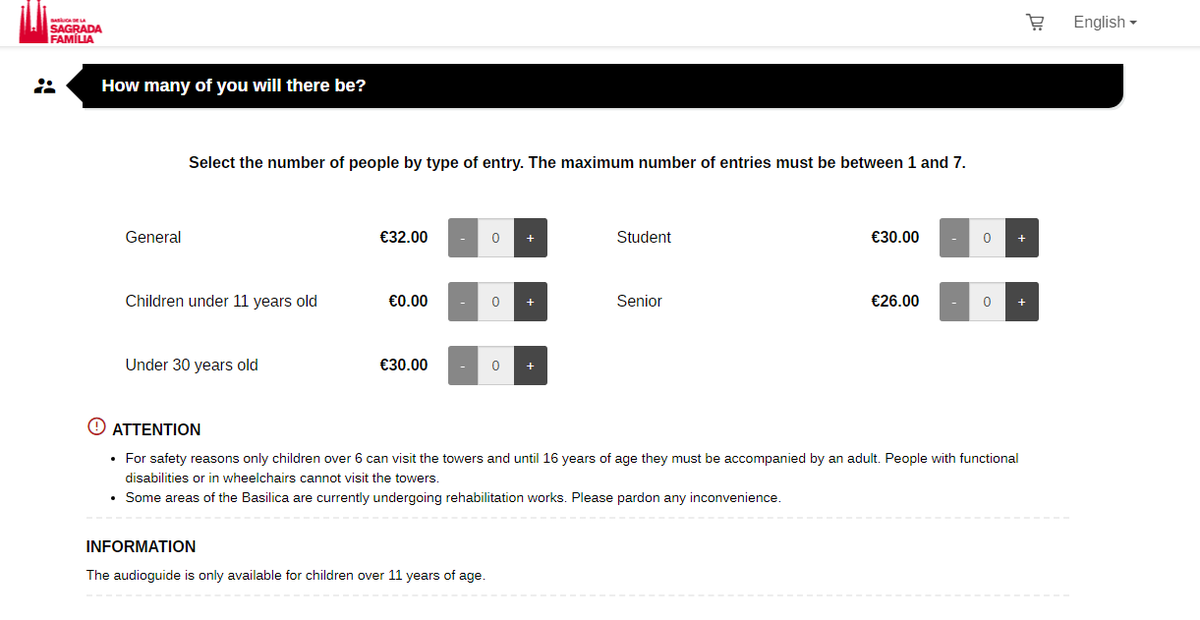Click the people group icon
Screen dimensions: 1200x620
click(x=44, y=86)
